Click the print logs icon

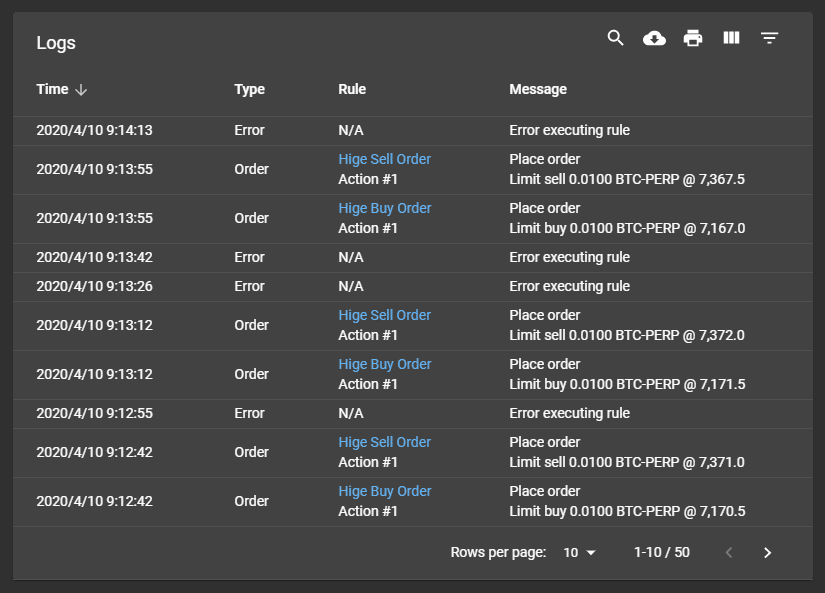693,38
